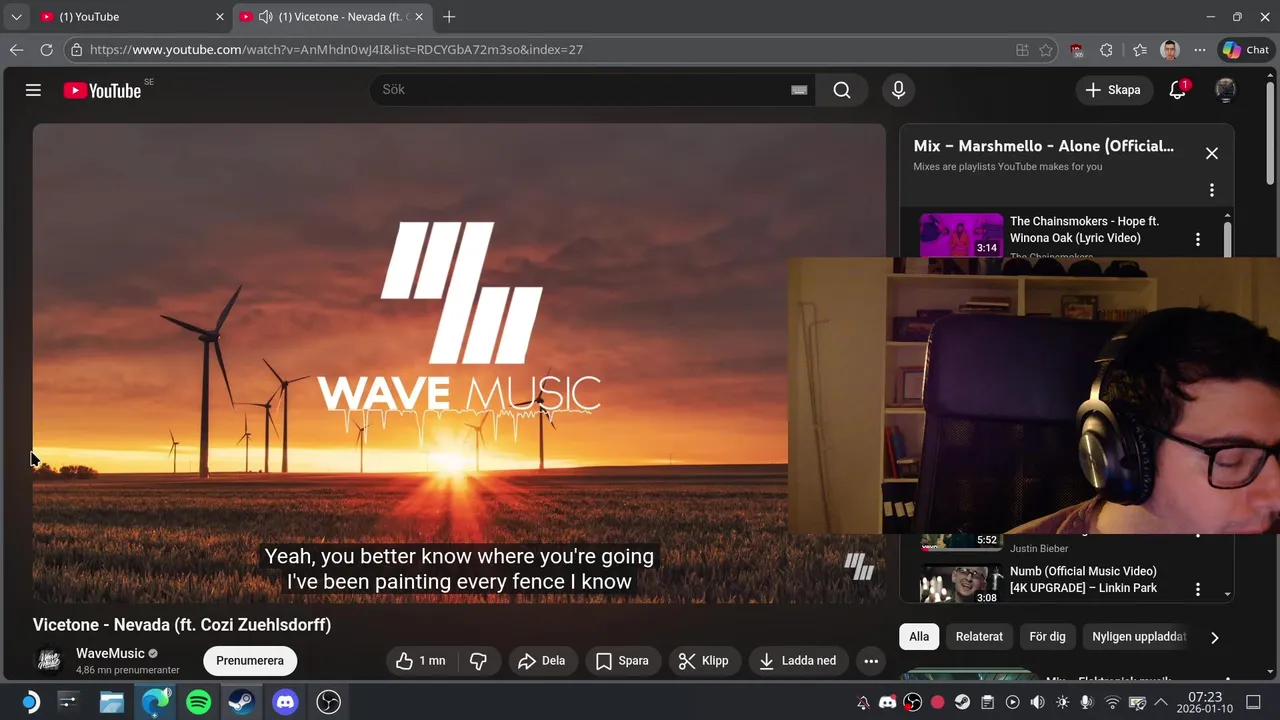This screenshot has width=1280, height=720.
Task: Open the split screen icon in address bar
Action: tap(1022, 50)
